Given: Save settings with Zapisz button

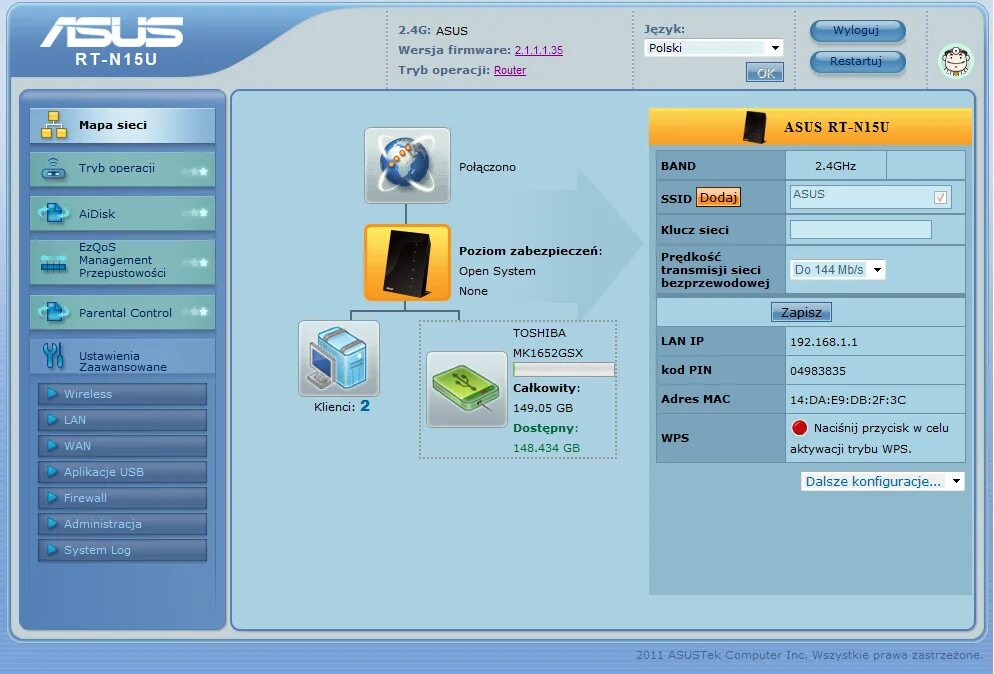Looking at the screenshot, I should coord(801,312).
